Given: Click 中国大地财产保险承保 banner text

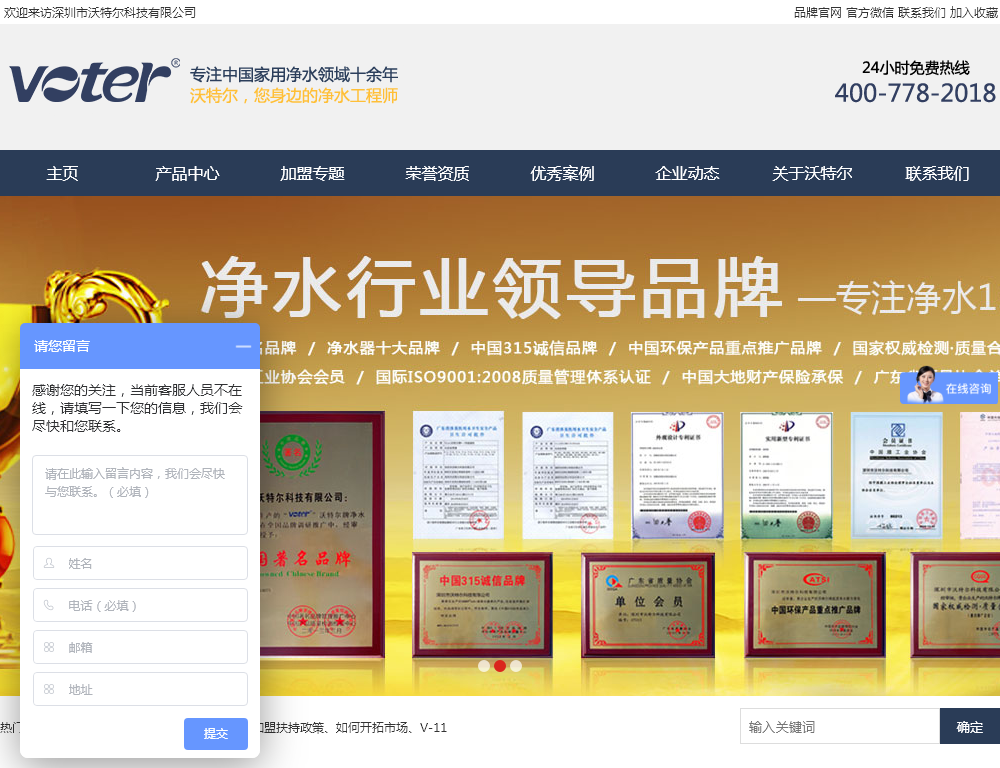Looking at the screenshot, I should [762, 377].
